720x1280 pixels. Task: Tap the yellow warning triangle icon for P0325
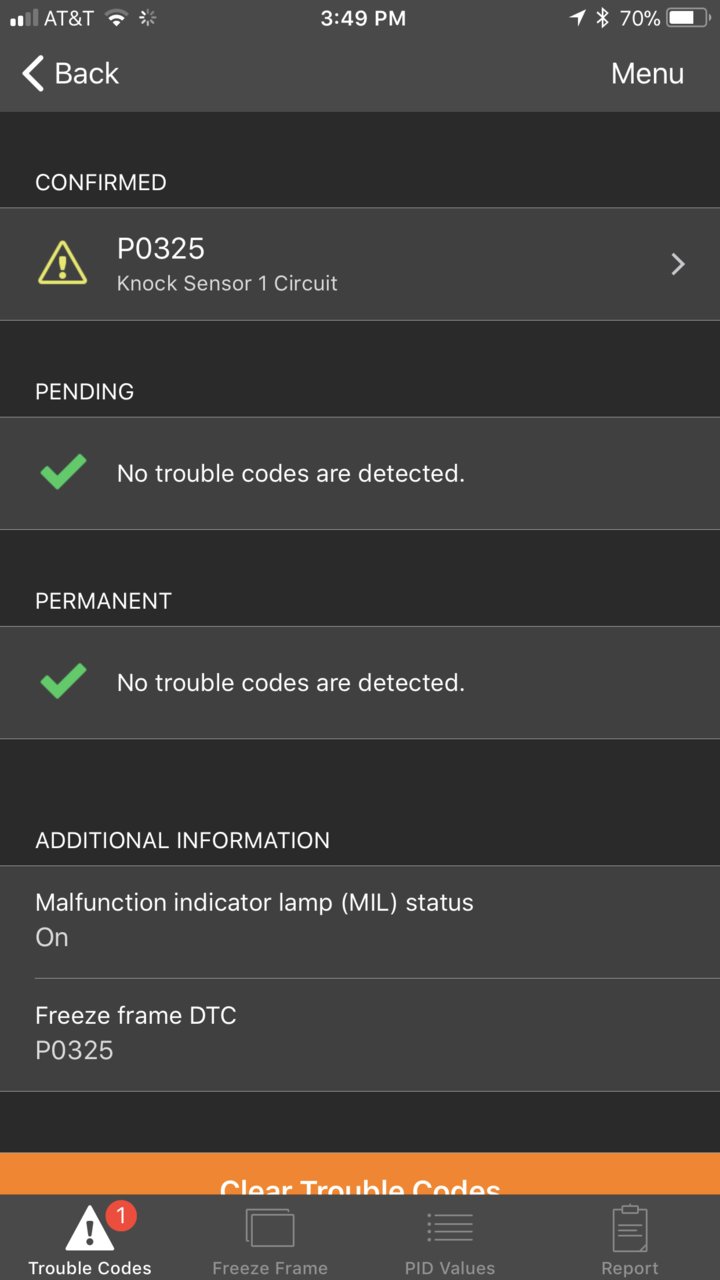[62, 262]
